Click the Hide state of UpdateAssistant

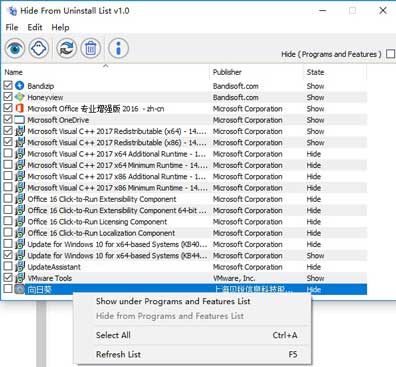click(314, 267)
